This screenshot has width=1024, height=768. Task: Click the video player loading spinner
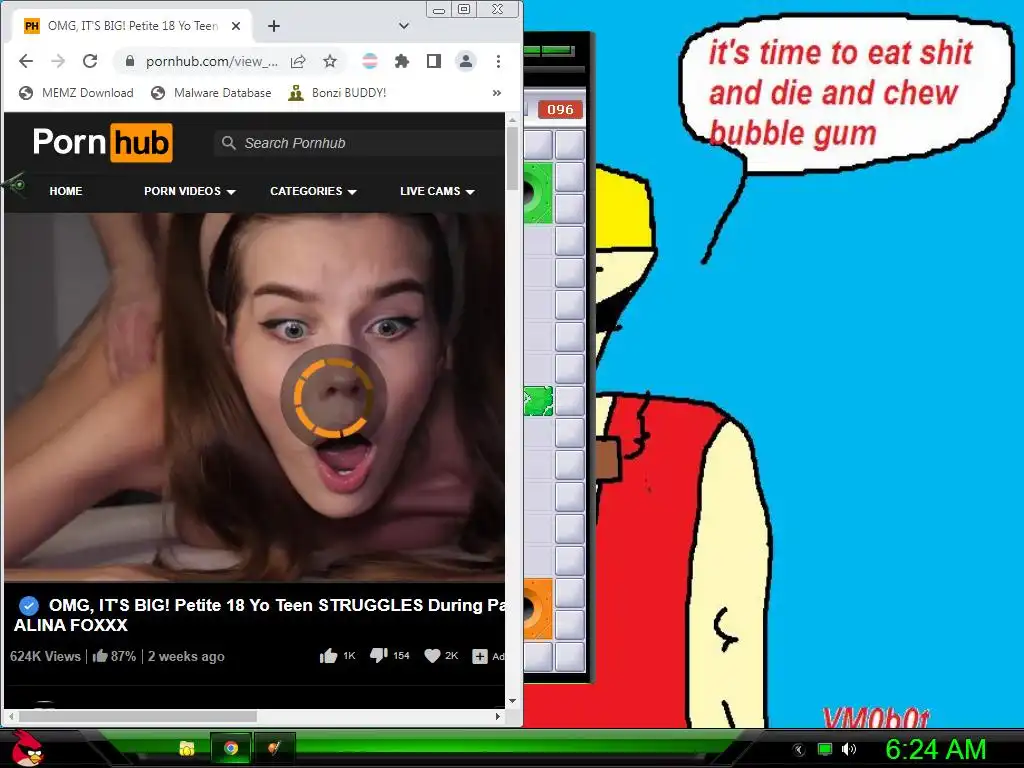click(334, 396)
